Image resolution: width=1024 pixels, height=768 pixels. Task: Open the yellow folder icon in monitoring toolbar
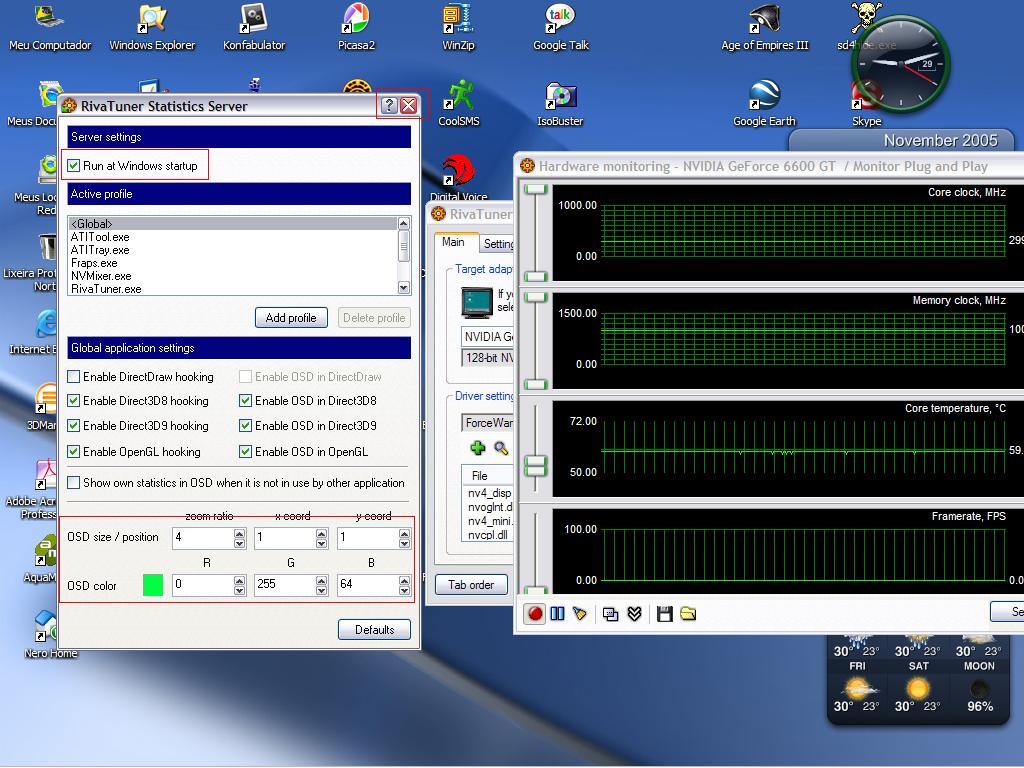click(688, 614)
